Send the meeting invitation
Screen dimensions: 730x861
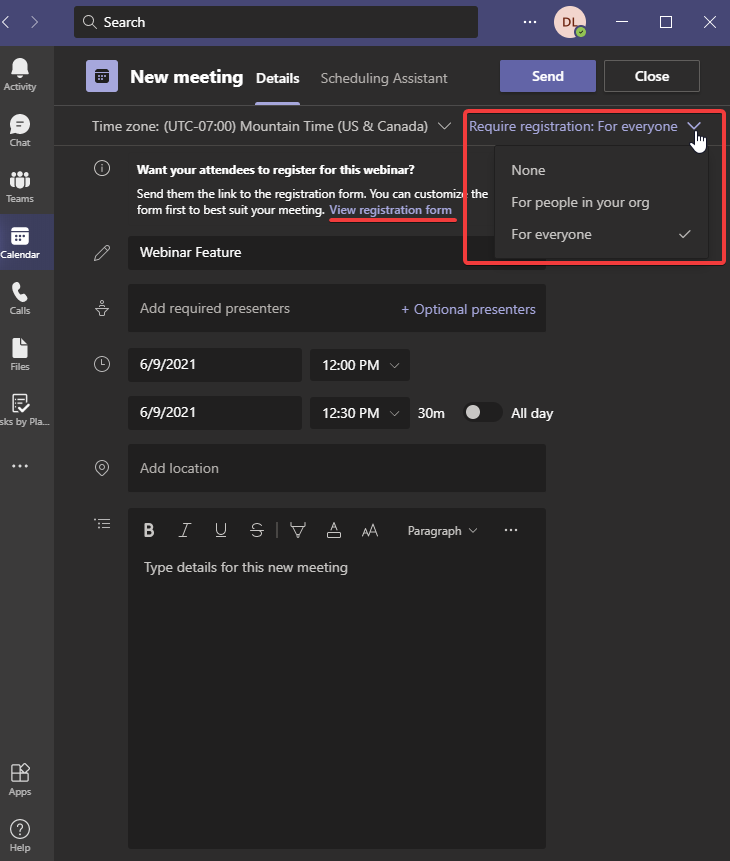tap(548, 76)
